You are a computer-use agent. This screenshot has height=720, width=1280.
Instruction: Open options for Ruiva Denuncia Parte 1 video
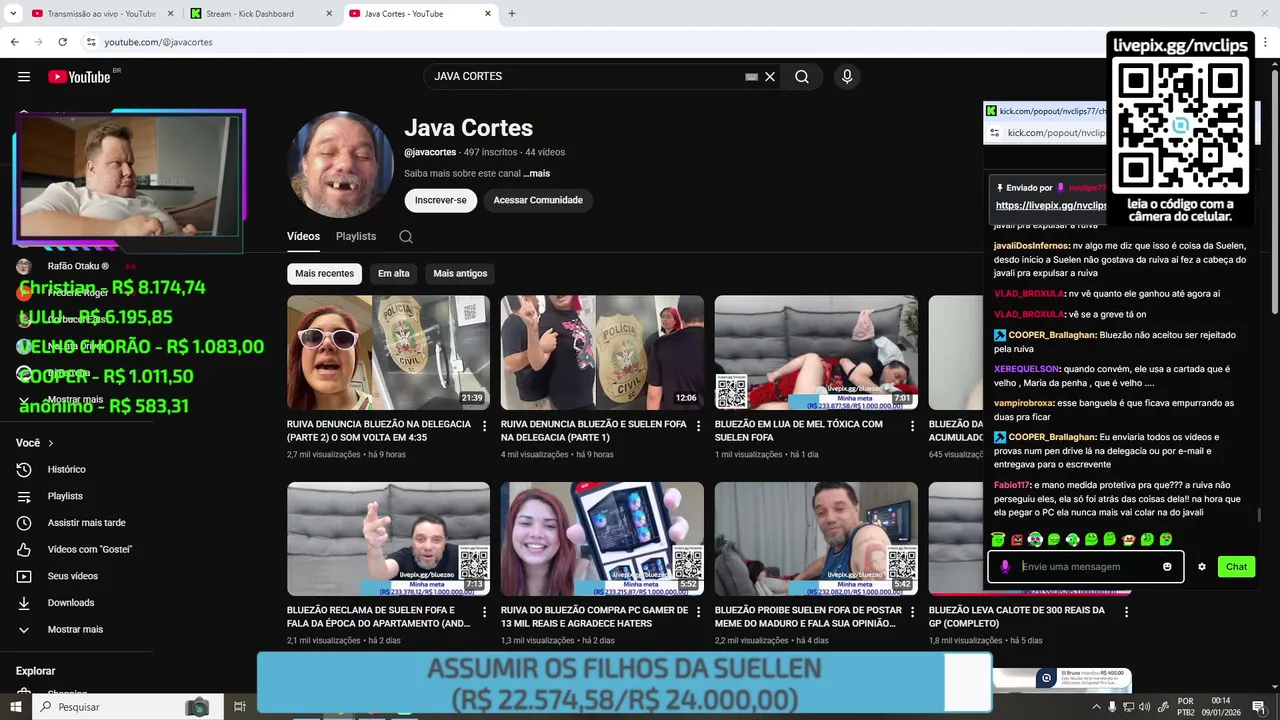(698, 426)
